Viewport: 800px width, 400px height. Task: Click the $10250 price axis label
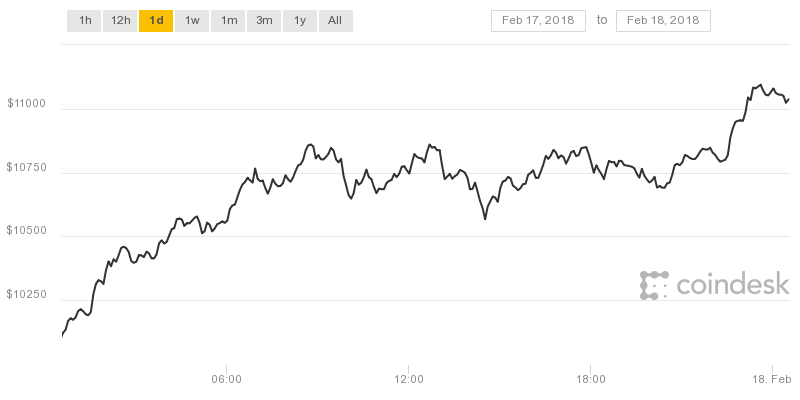point(27,294)
